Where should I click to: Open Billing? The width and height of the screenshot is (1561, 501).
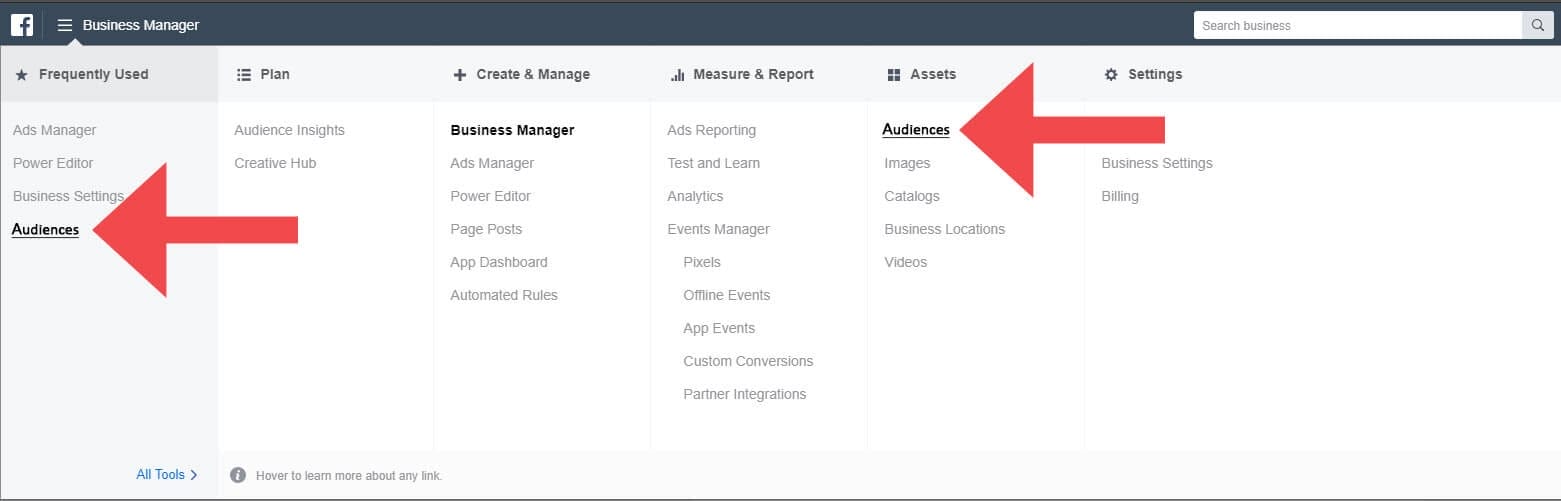click(1120, 196)
